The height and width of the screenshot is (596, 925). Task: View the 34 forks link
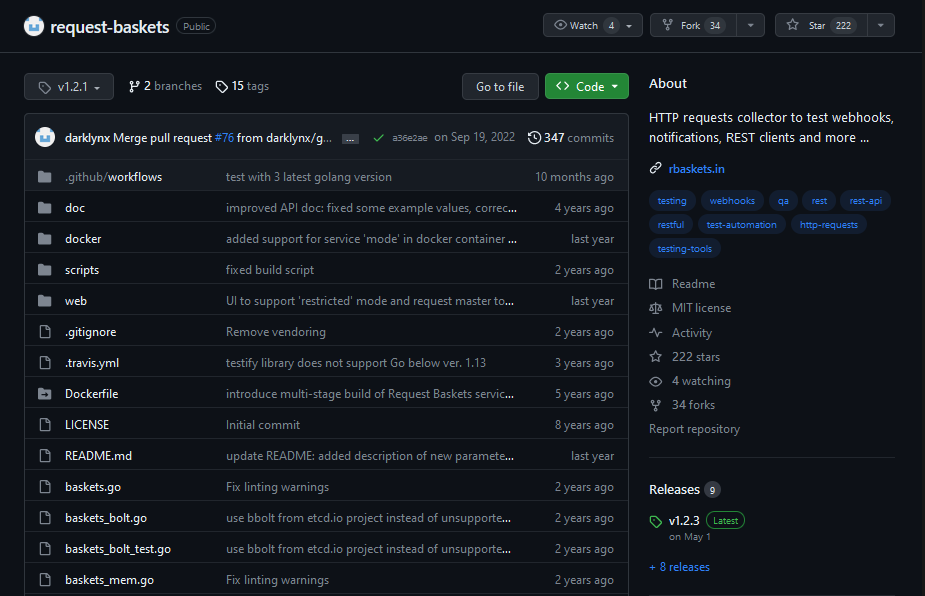(x=682, y=405)
